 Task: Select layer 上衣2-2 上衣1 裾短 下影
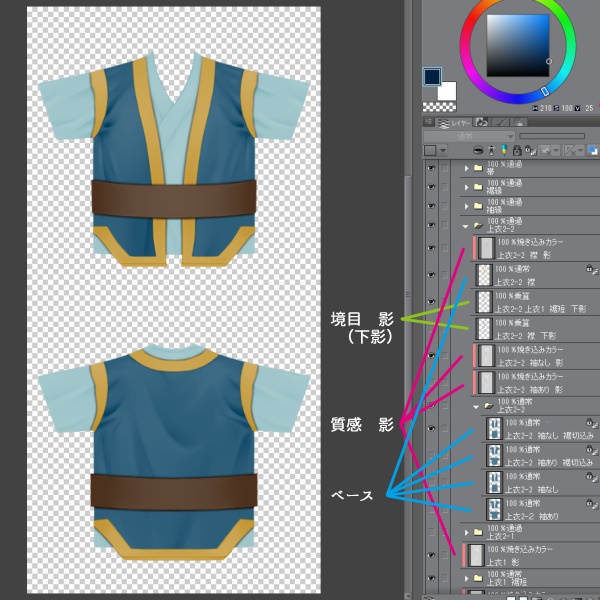point(535,302)
